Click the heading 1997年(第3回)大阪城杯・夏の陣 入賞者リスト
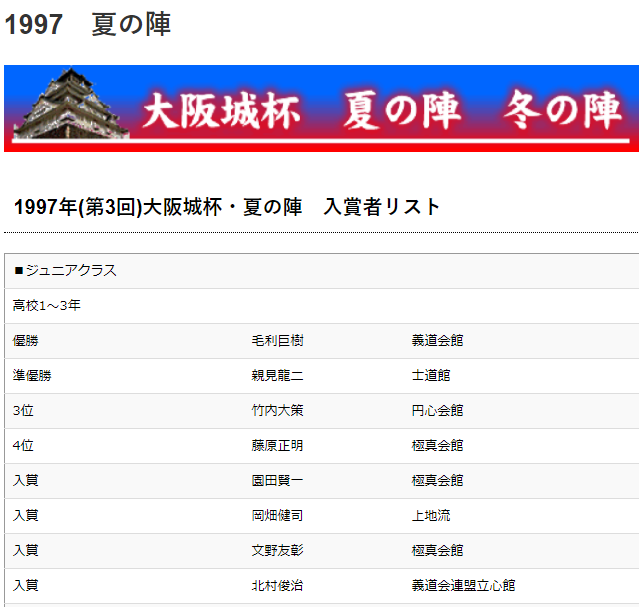The image size is (639, 607). coord(227,207)
